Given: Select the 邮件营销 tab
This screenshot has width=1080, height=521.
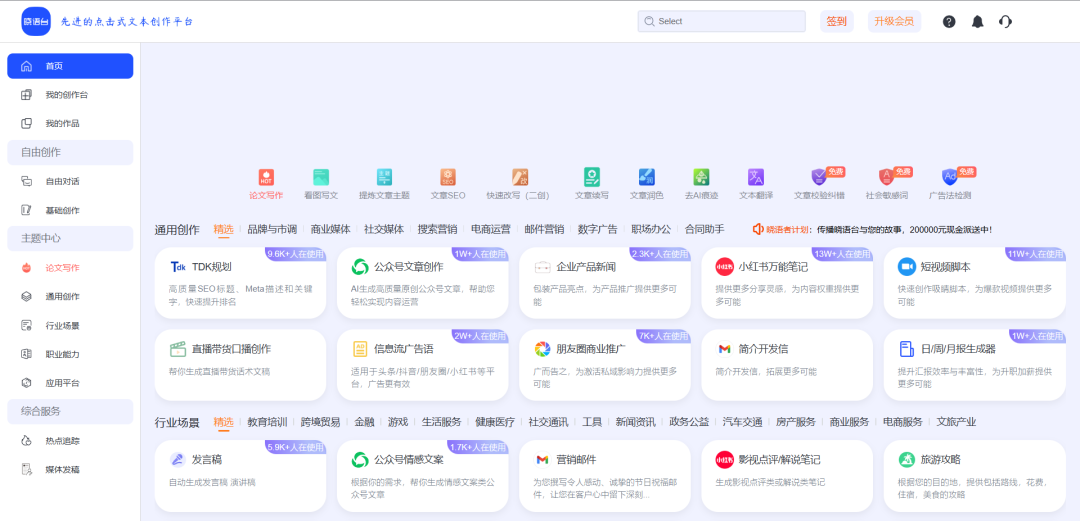Looking at the screenshot, I should (544, 229).
